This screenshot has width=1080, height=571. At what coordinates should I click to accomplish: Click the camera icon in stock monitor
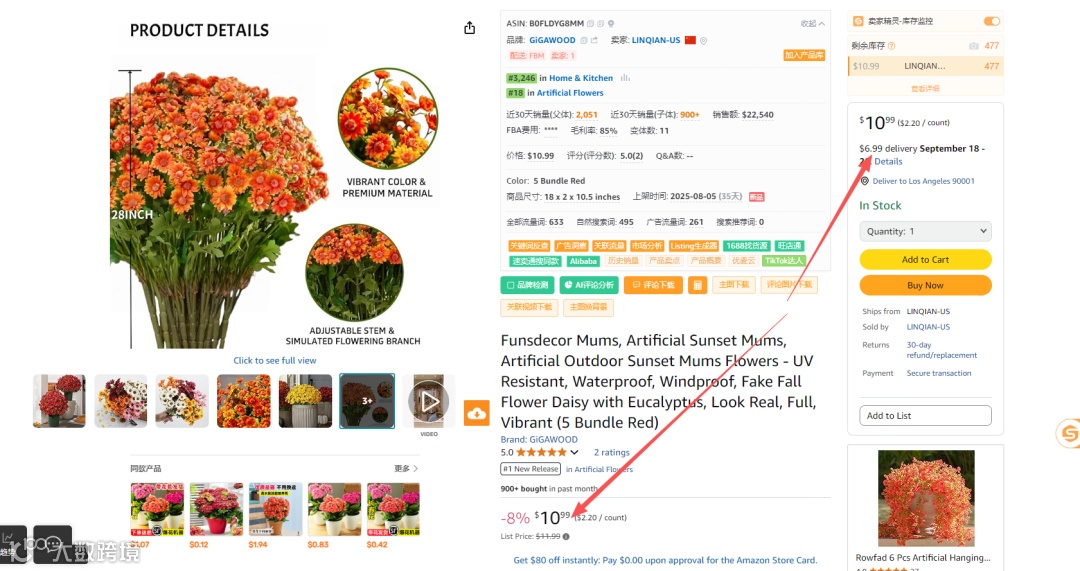pos(973,45)
